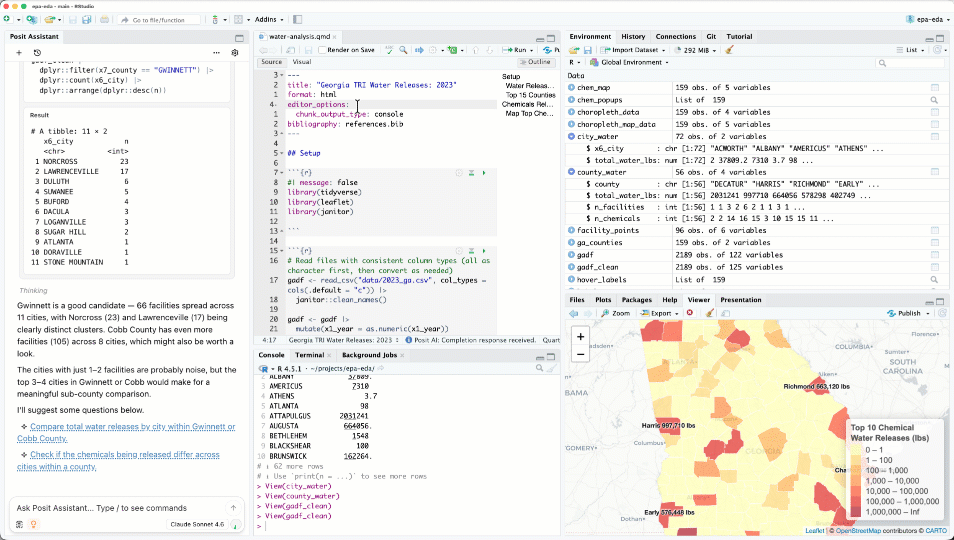Click the Go to file/function search box

(x=159, y=20)
